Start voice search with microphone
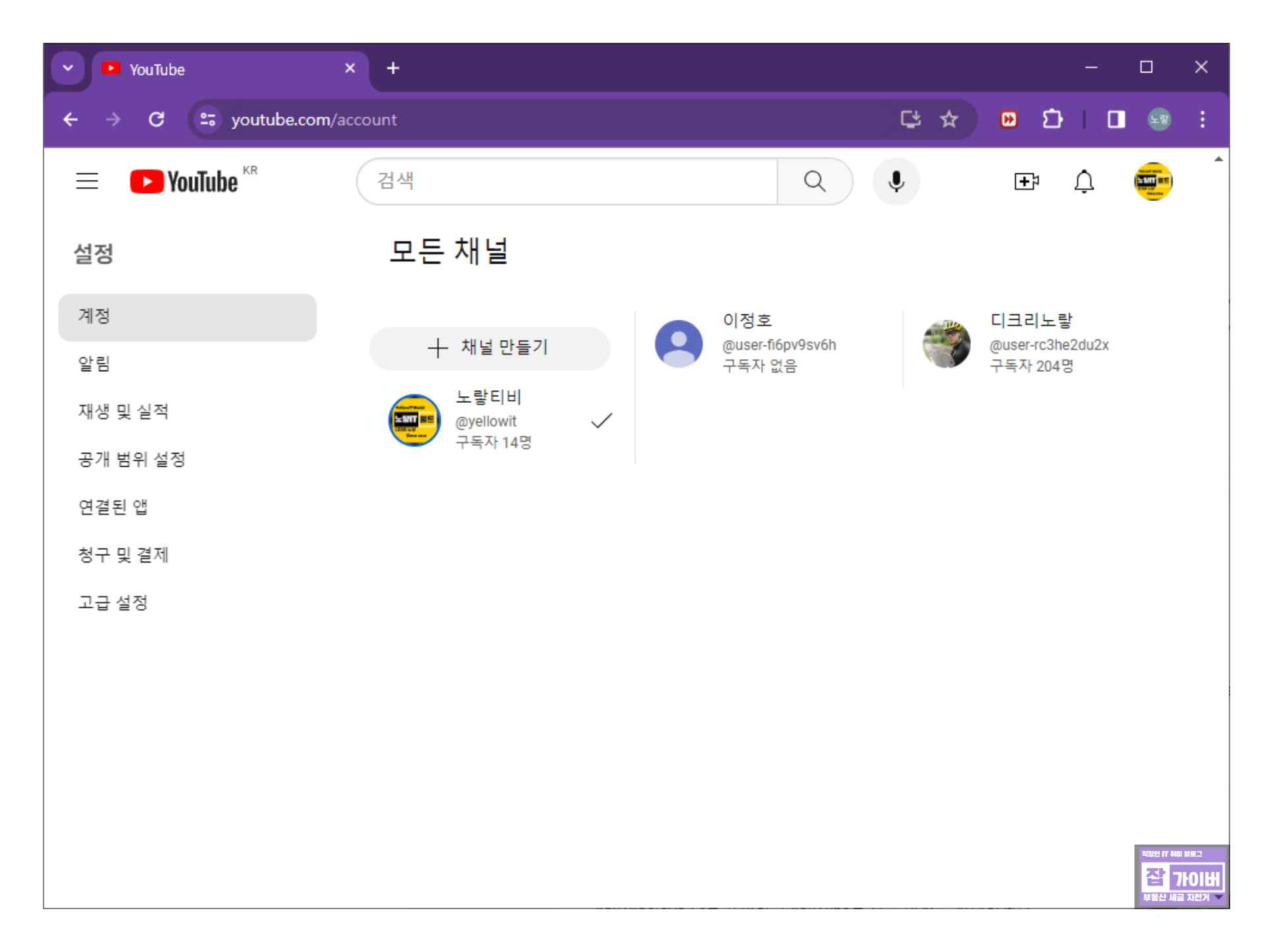 pyautogui.click(x=896, y=181)
